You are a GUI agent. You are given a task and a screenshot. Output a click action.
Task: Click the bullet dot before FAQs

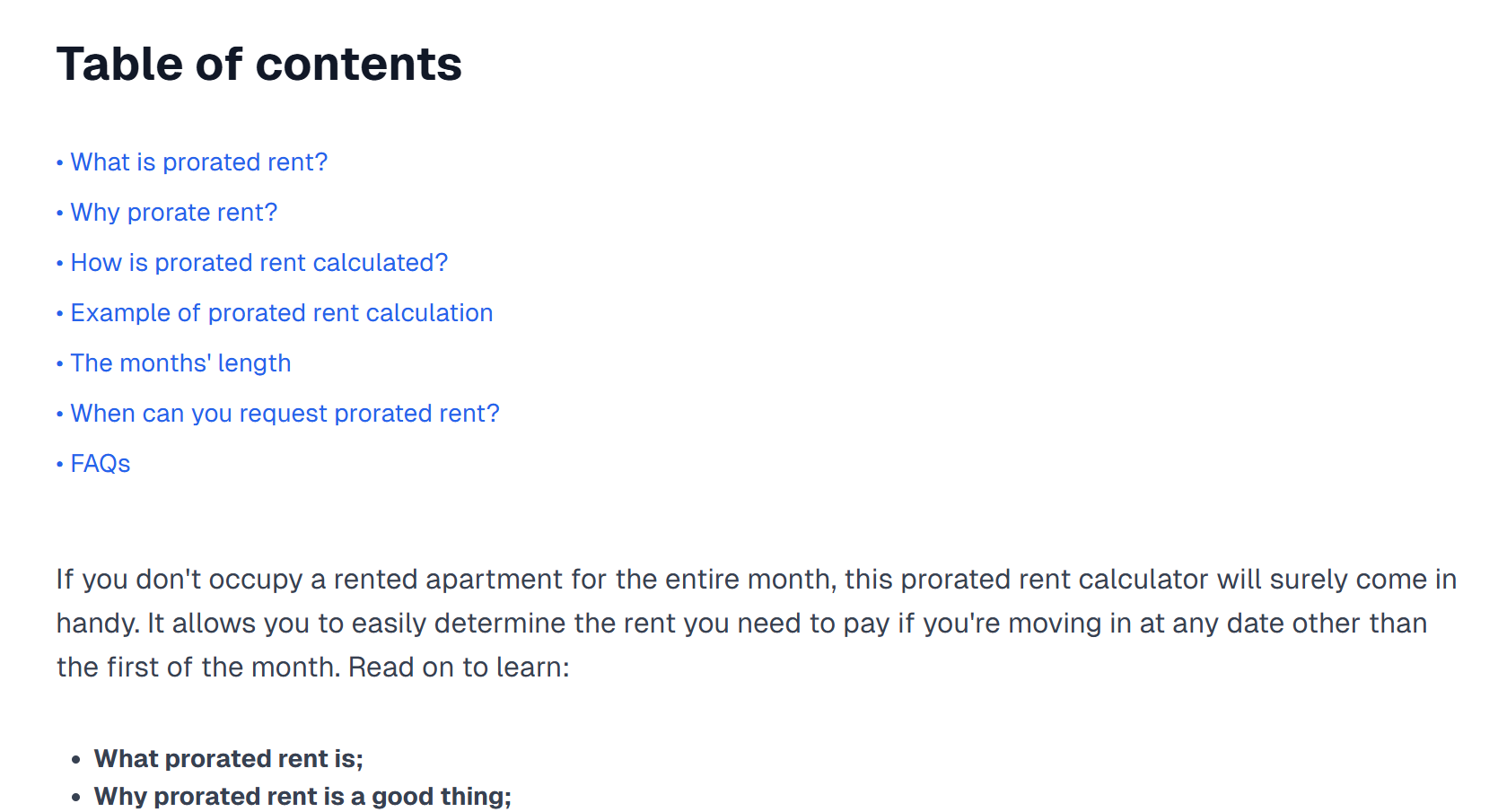pos(60,464)
